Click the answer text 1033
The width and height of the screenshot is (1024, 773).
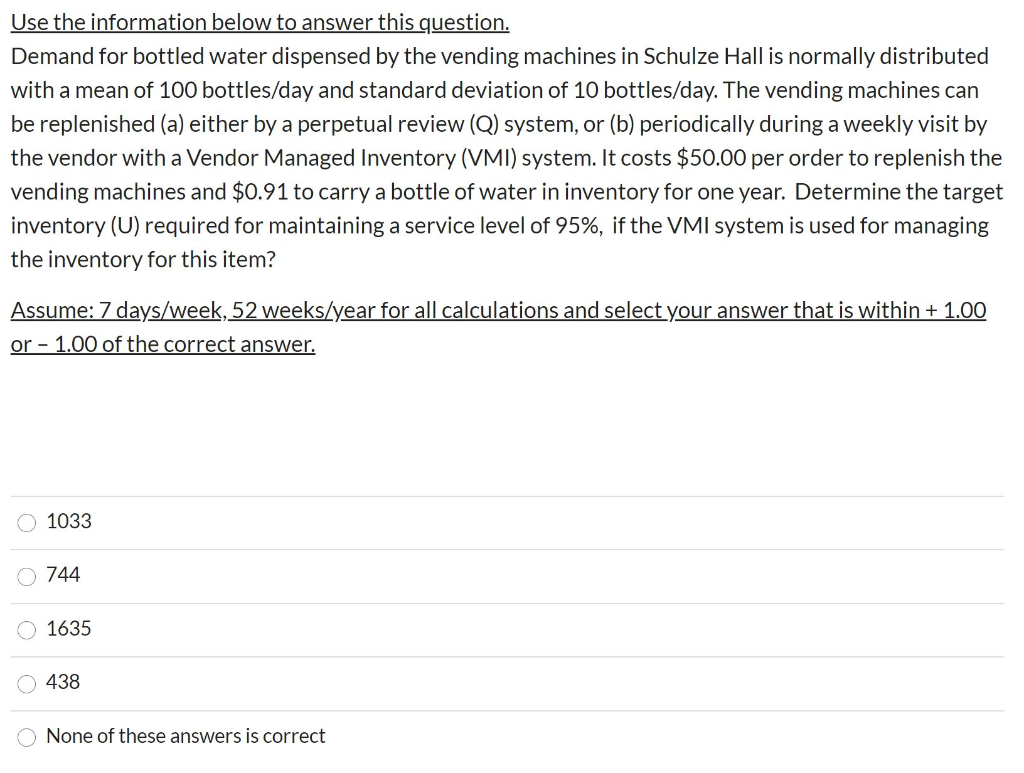click(68, 521)
